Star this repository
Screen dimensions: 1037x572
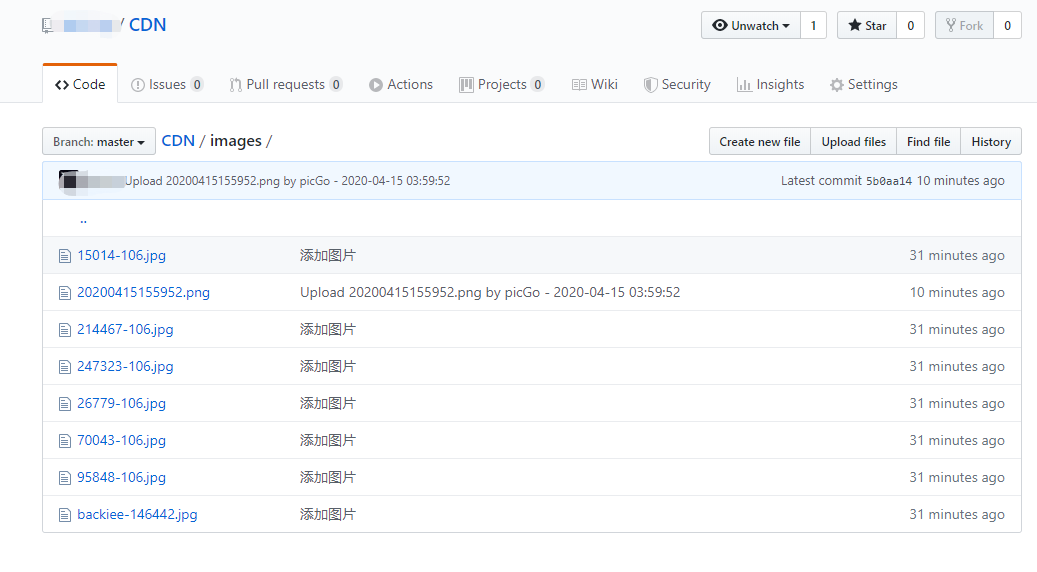[867, 26]
